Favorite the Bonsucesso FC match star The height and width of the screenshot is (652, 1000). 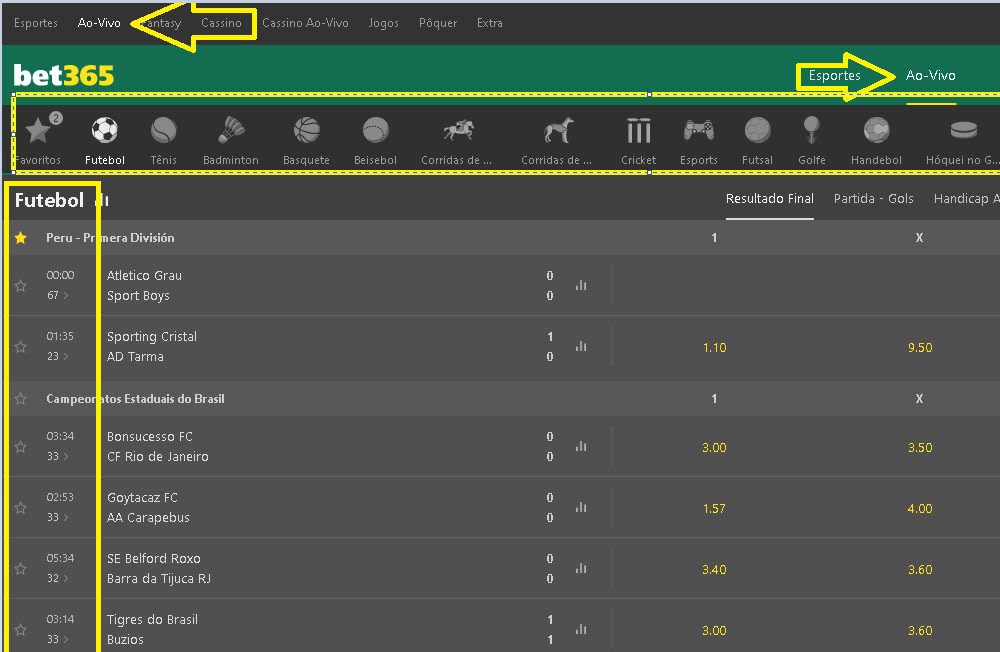tap(20, 447)
